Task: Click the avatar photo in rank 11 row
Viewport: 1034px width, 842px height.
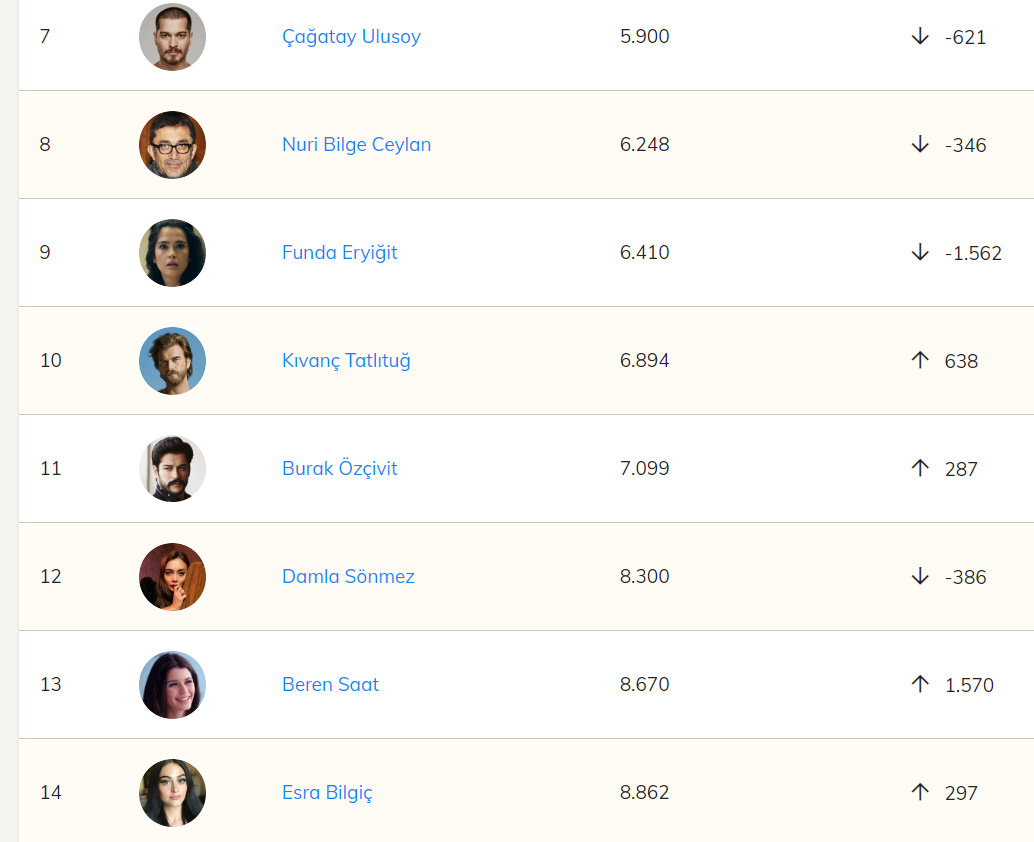Action: pyautogui.click(x=172, y=469)
